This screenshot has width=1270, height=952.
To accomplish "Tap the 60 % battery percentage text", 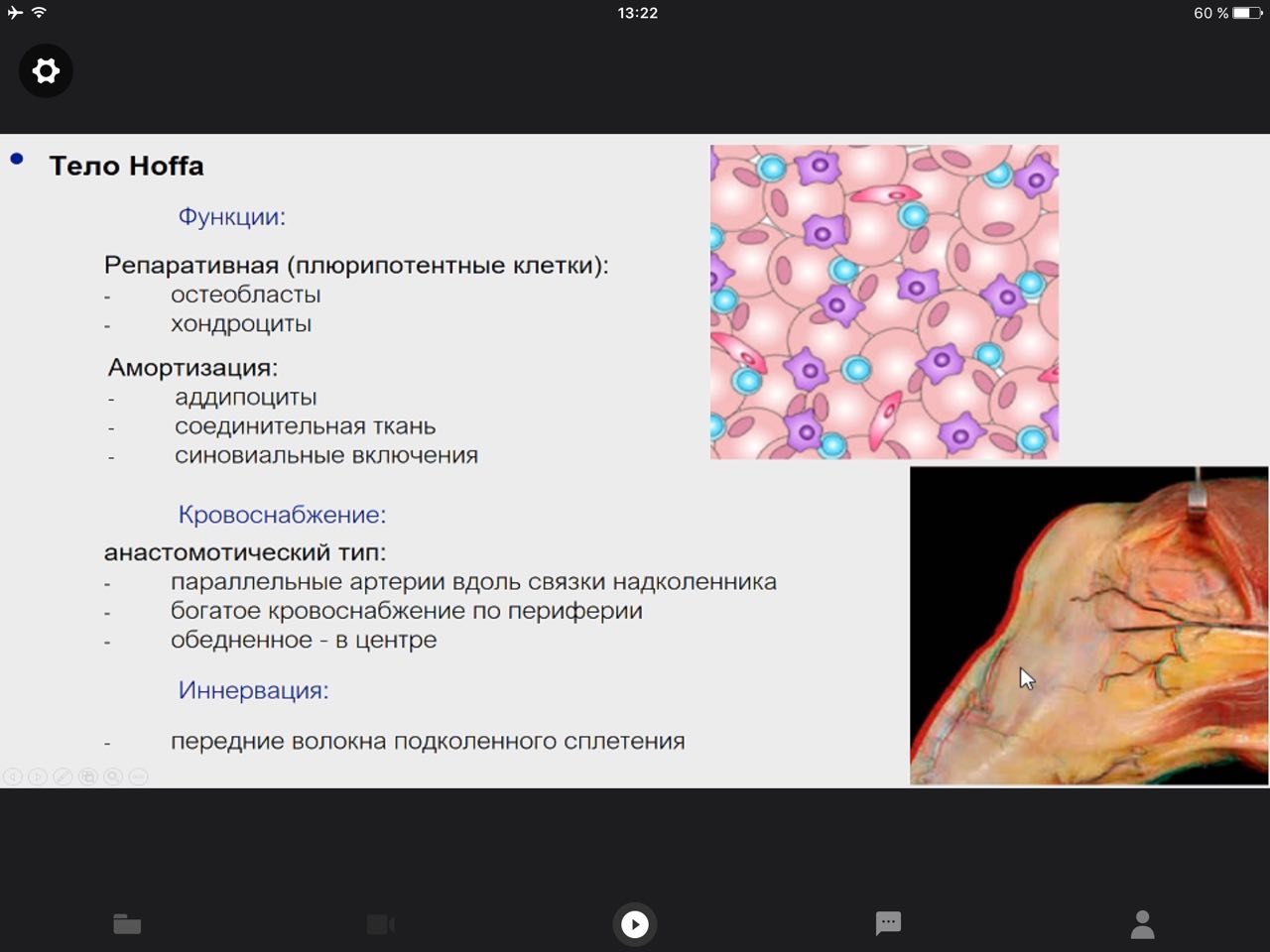I will pos(1210,13).
